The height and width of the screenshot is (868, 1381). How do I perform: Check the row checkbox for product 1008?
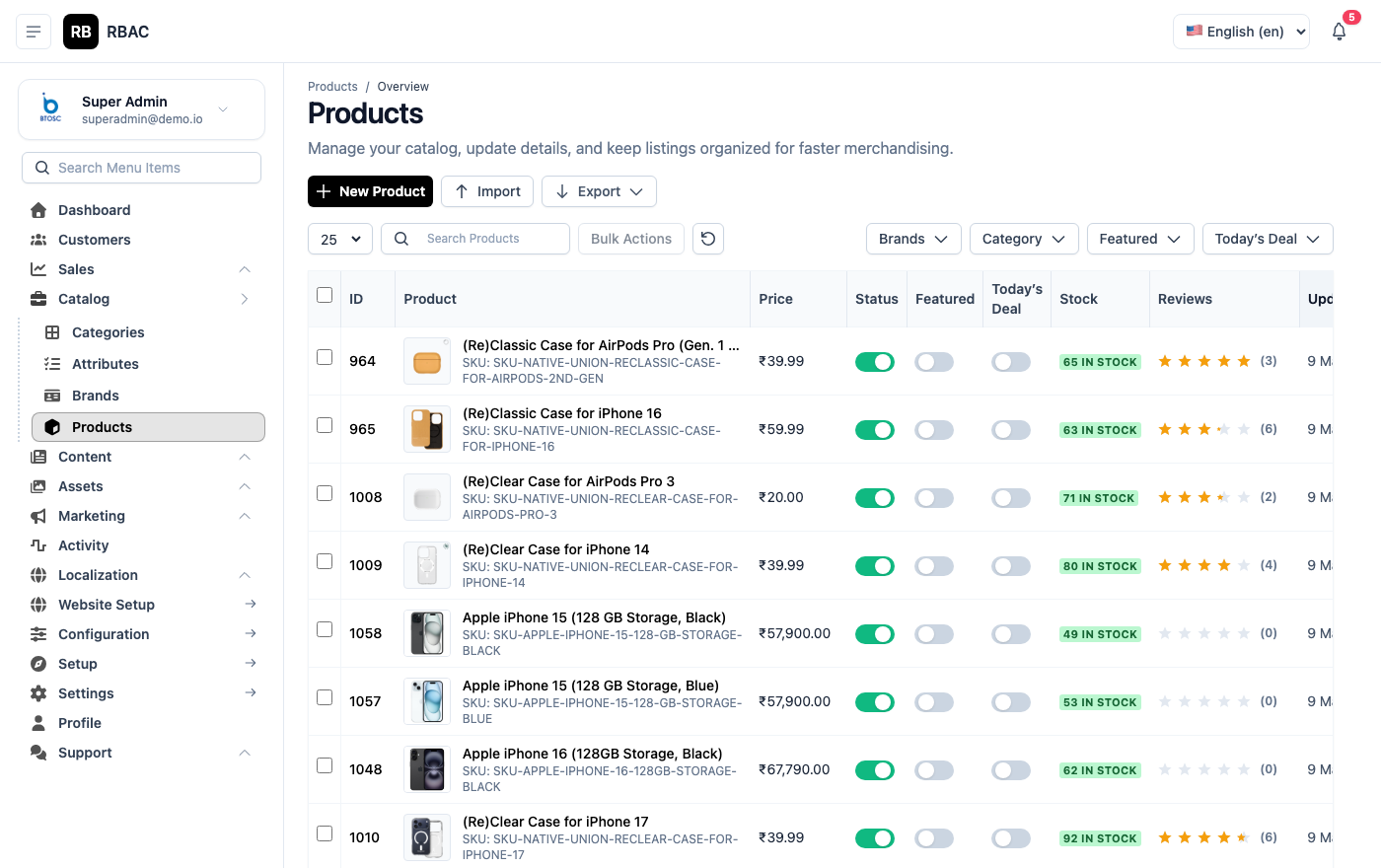[x=325, y=493]
